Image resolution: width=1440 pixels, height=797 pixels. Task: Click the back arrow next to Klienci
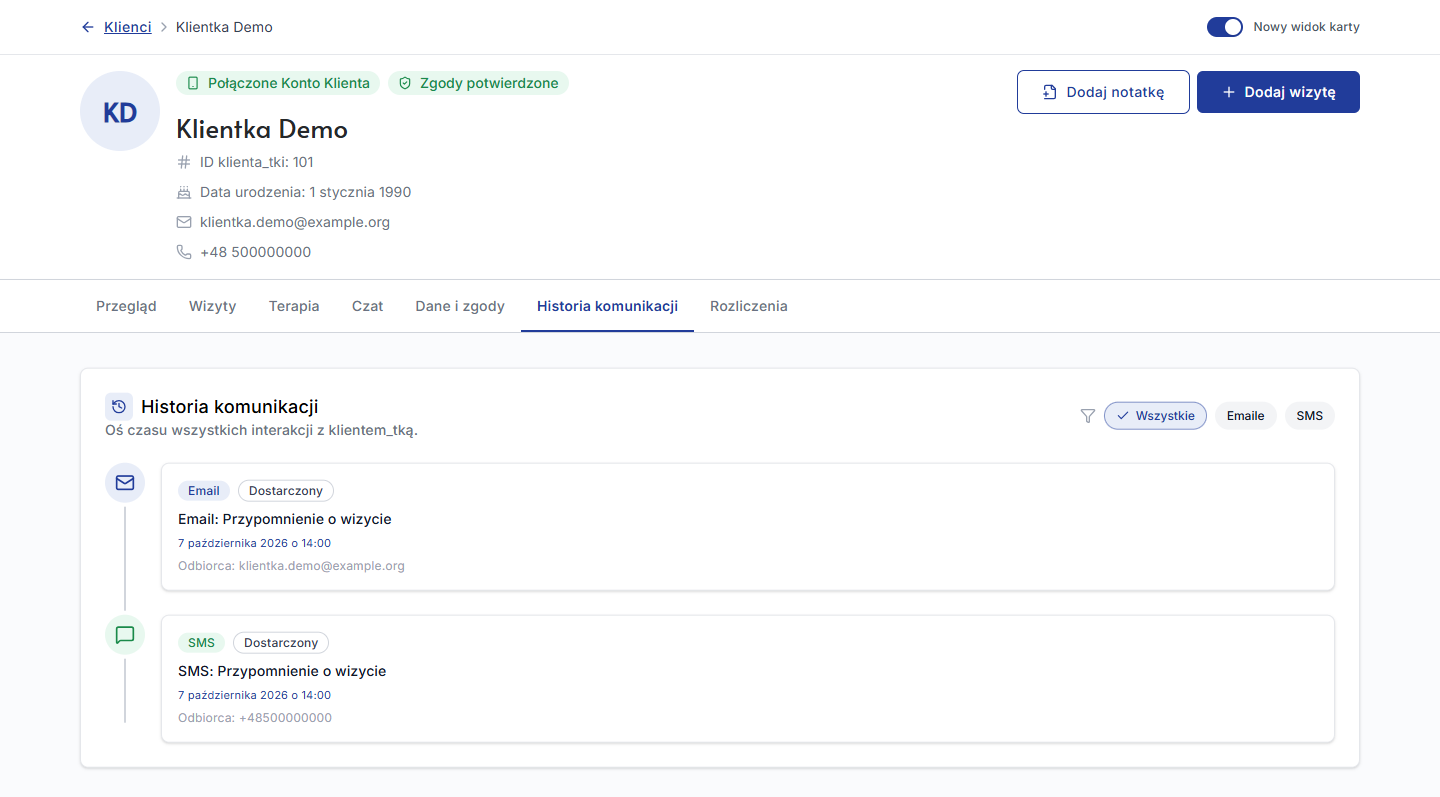[88, 27]
